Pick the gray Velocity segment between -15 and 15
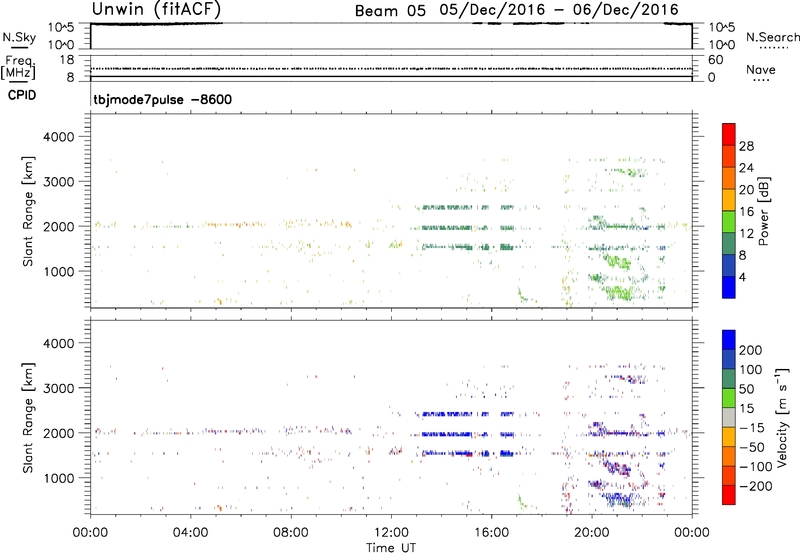The height and width of the screenshot is (554, 800). click(x=729, y=417)
